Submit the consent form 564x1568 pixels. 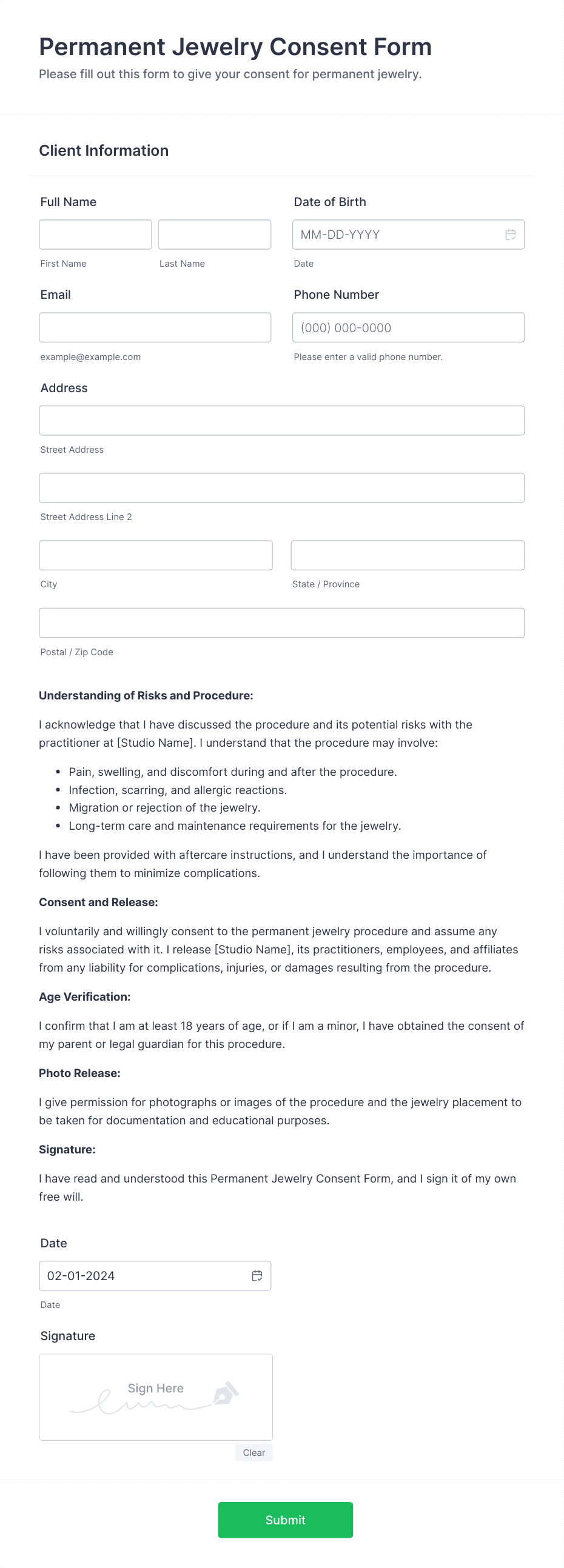pyautogui.click(x=286, y=1520)
